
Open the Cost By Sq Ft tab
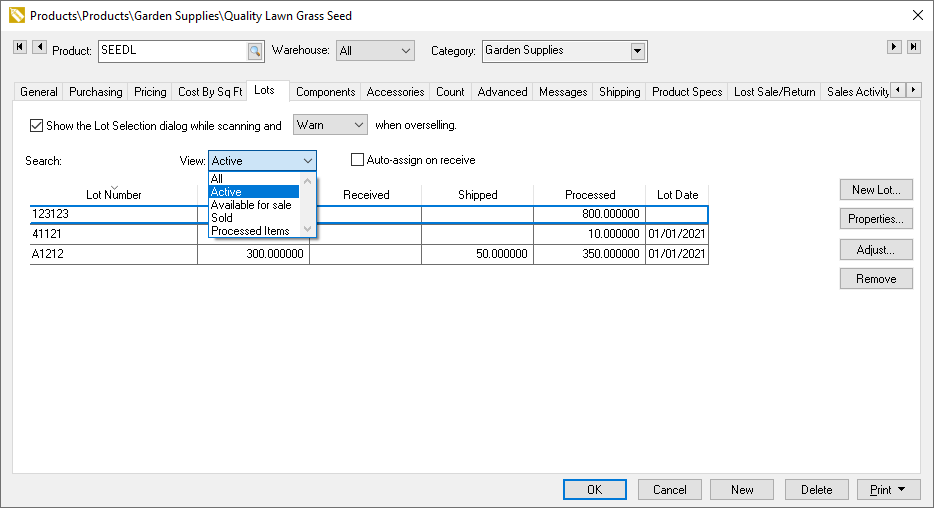click(210, 92)
